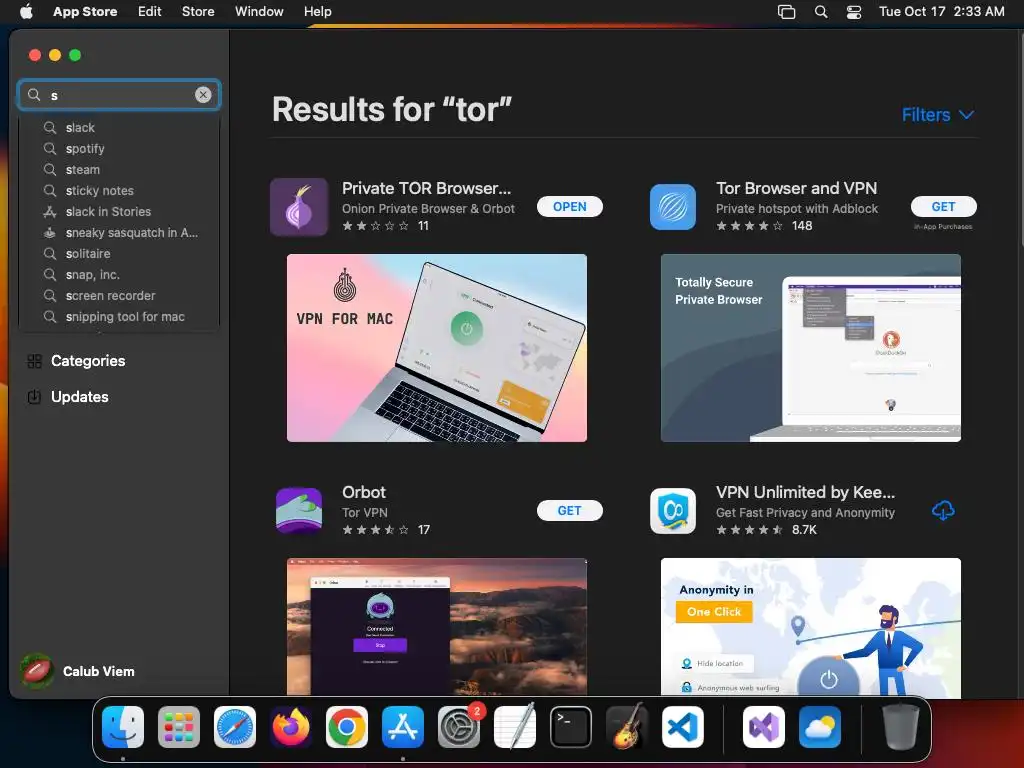Open Finder from the Dock

coord(123,727)
